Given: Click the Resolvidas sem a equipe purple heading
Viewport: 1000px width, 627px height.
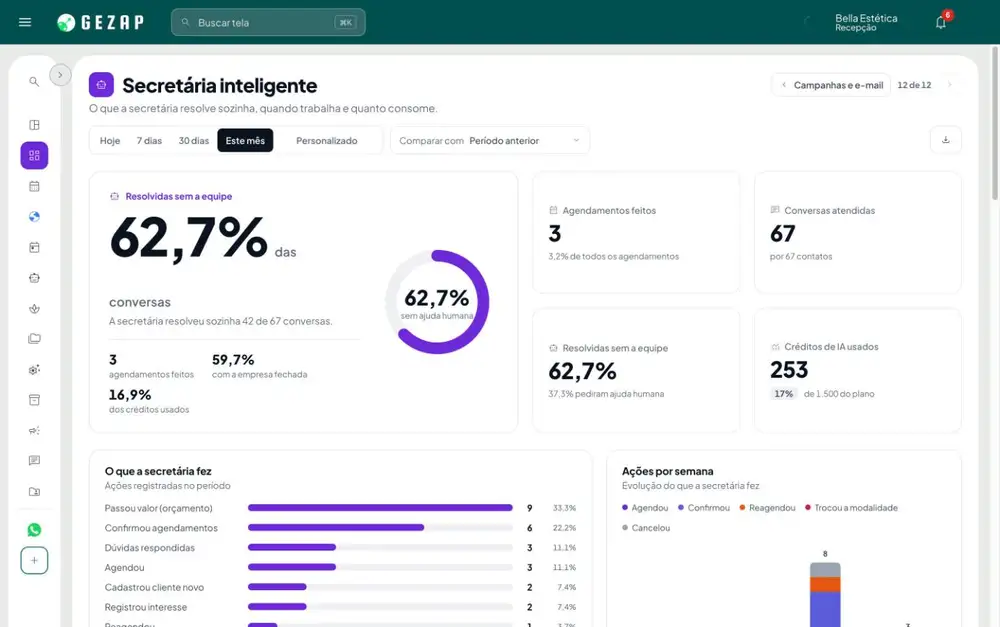Looking at the screenshot, I should point(179,196).
